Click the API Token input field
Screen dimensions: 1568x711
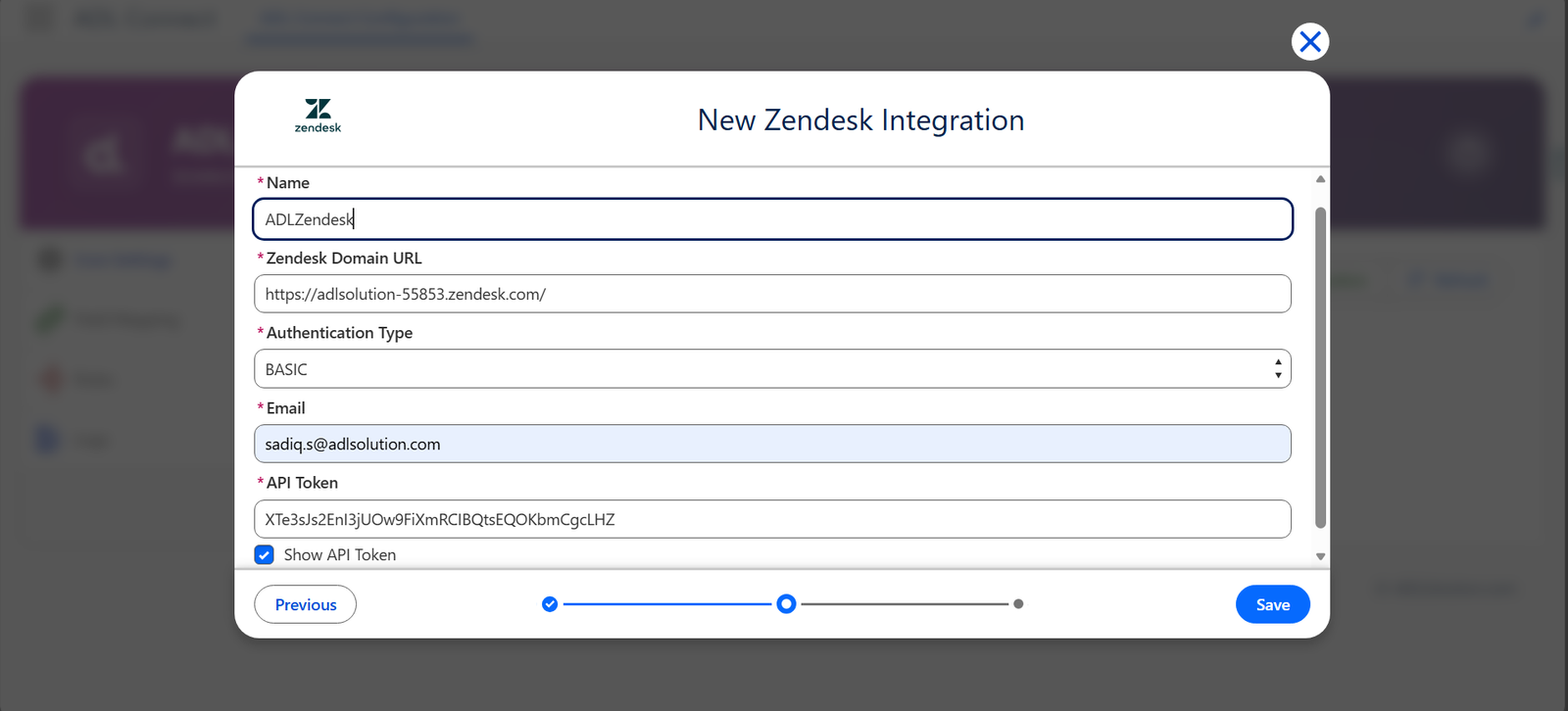(x=772, y=519)
